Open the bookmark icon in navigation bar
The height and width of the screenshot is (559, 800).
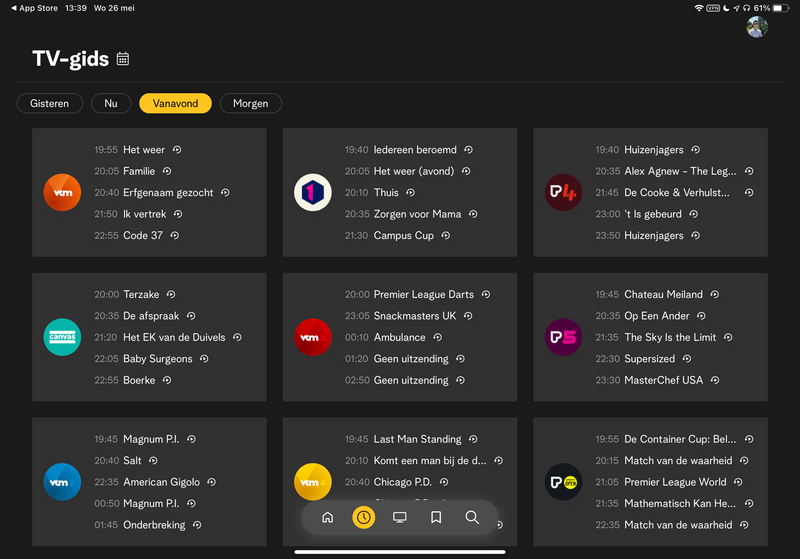436,517
